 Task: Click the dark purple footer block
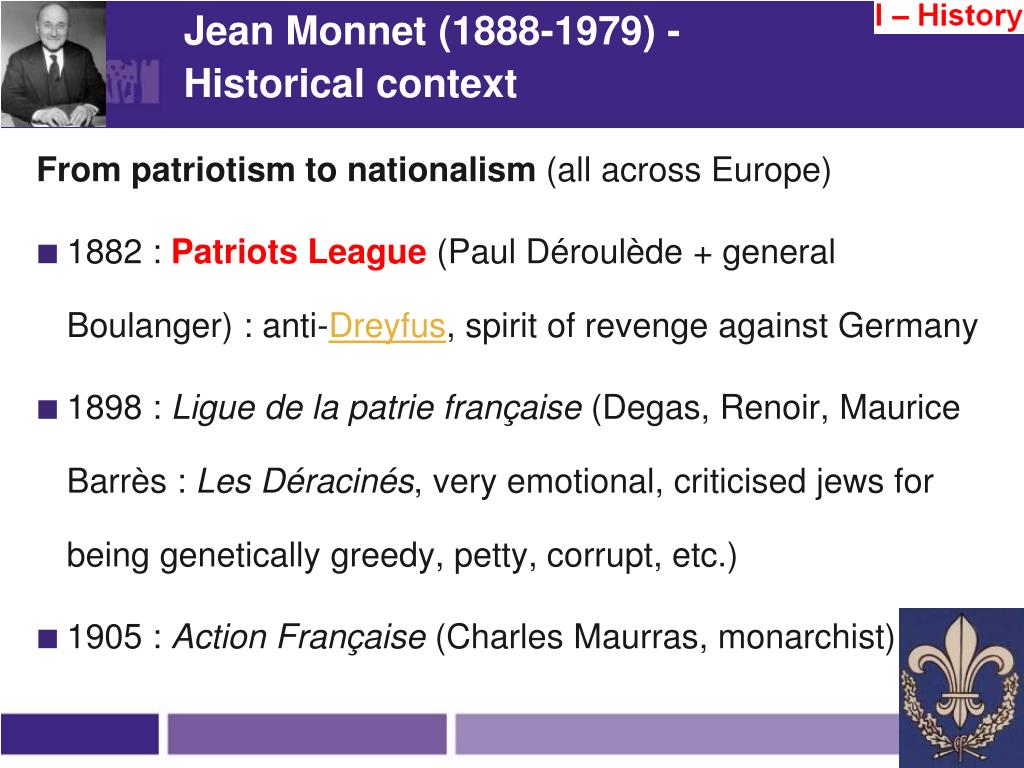[80, 734]
